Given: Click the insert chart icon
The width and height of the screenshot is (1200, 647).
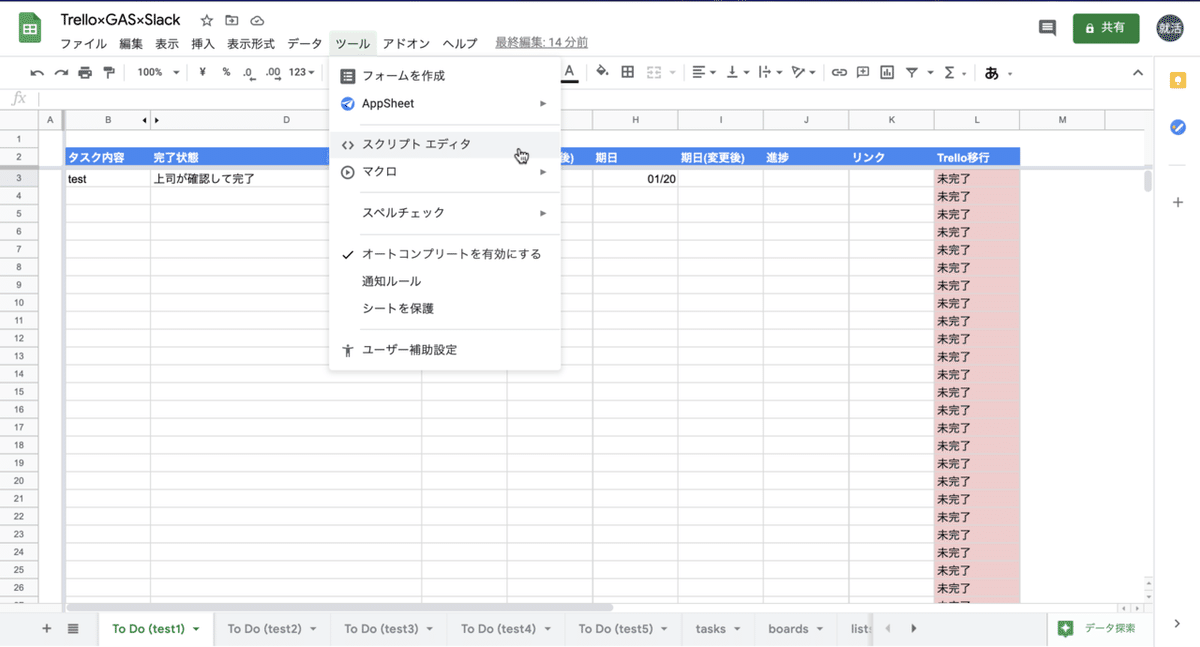Looking at the screenshot, I should [x=887, y=72].
